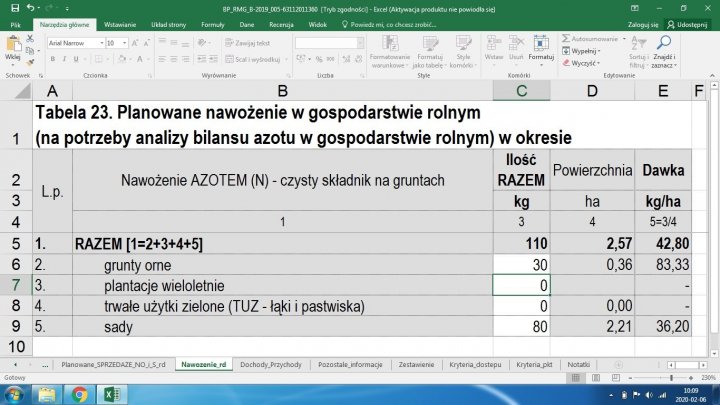This screenshot has height=405, width=720.
Task: Switch to the Wstawianie ribbon tab
Action: pyautogui.click(x=120, y=25)
